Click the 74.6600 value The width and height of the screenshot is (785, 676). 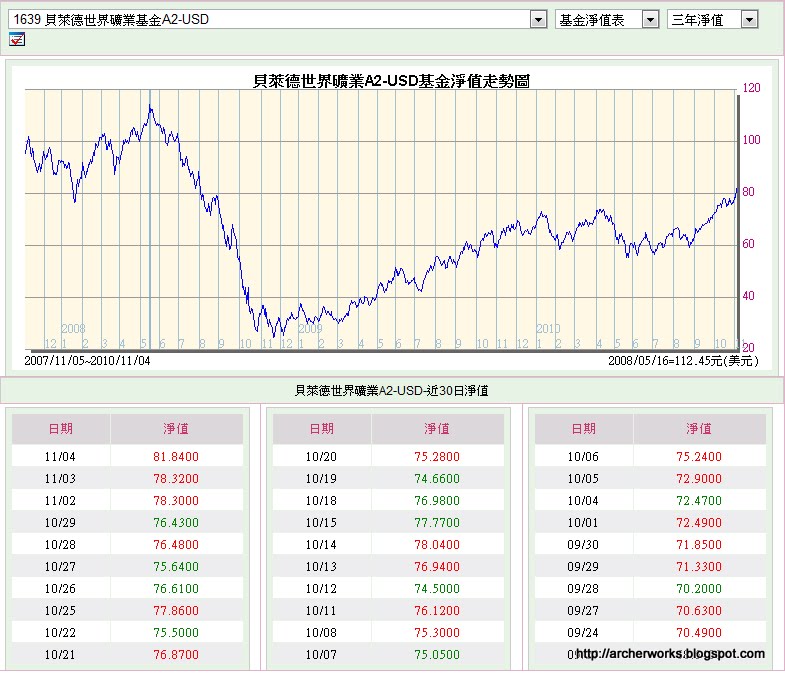coord(437,479)
